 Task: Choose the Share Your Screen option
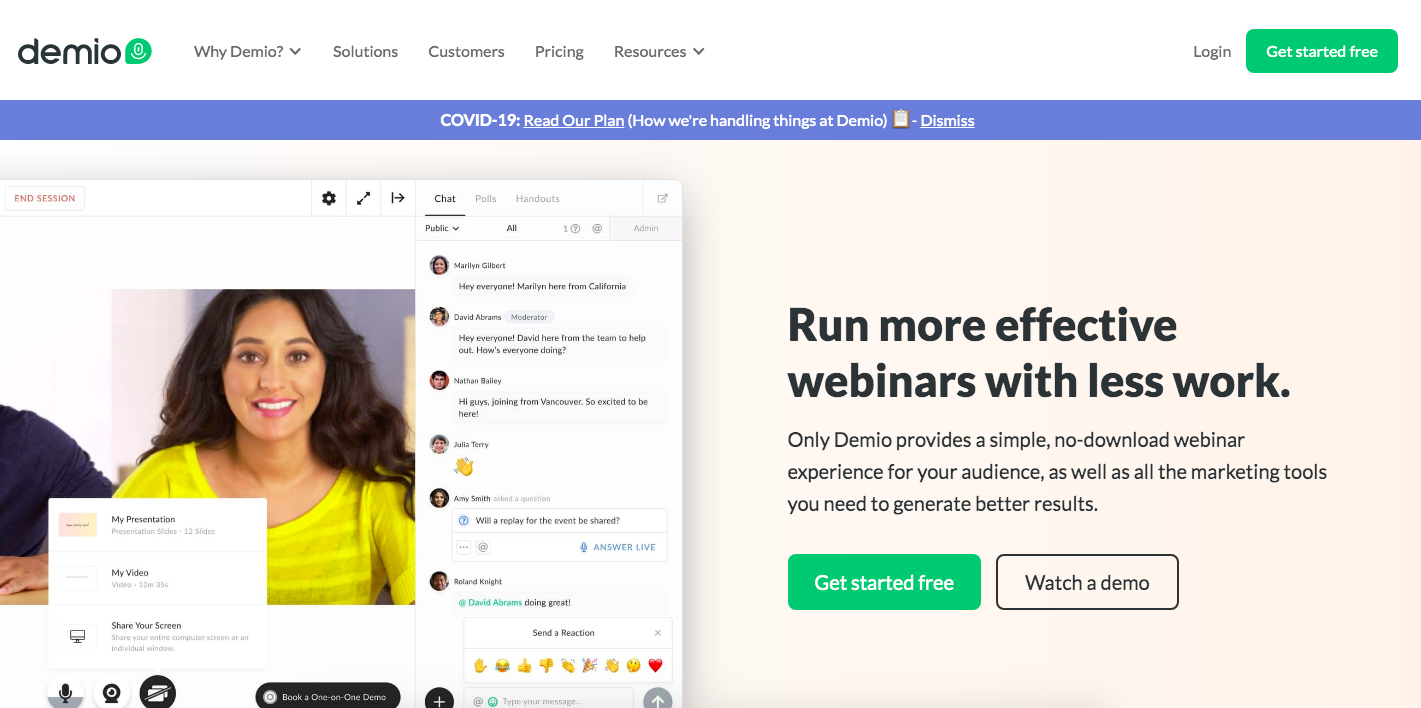coord(158,636)
